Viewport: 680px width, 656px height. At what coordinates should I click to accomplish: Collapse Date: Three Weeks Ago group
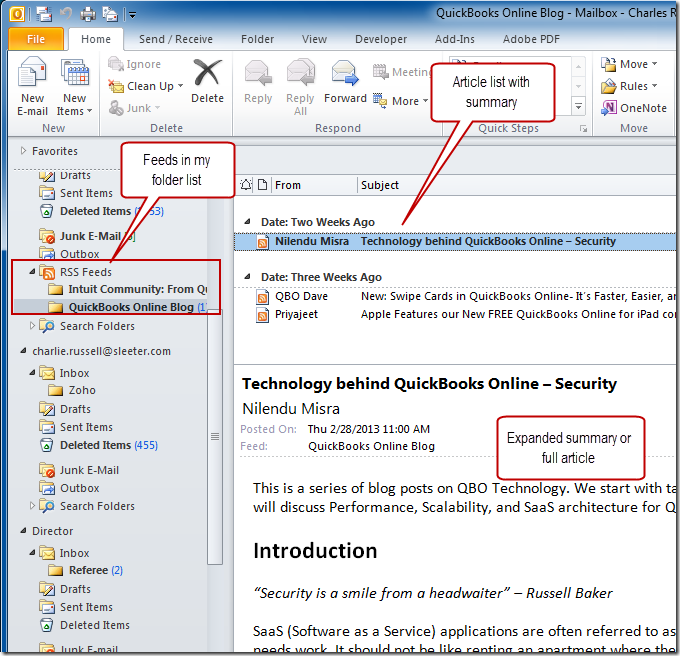(248, 276)
